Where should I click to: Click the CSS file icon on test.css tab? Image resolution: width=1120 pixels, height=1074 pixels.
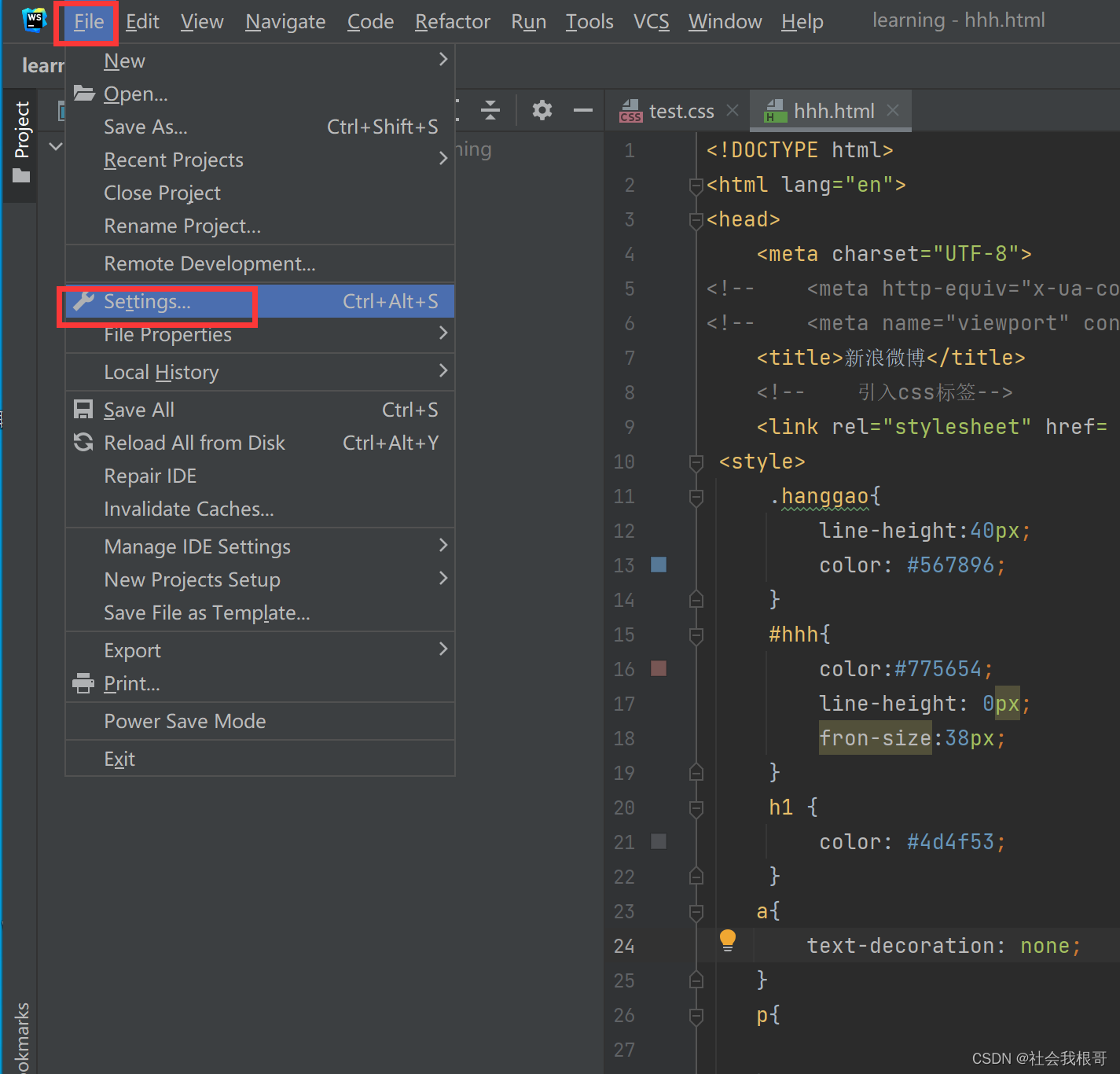pos(630,110)
